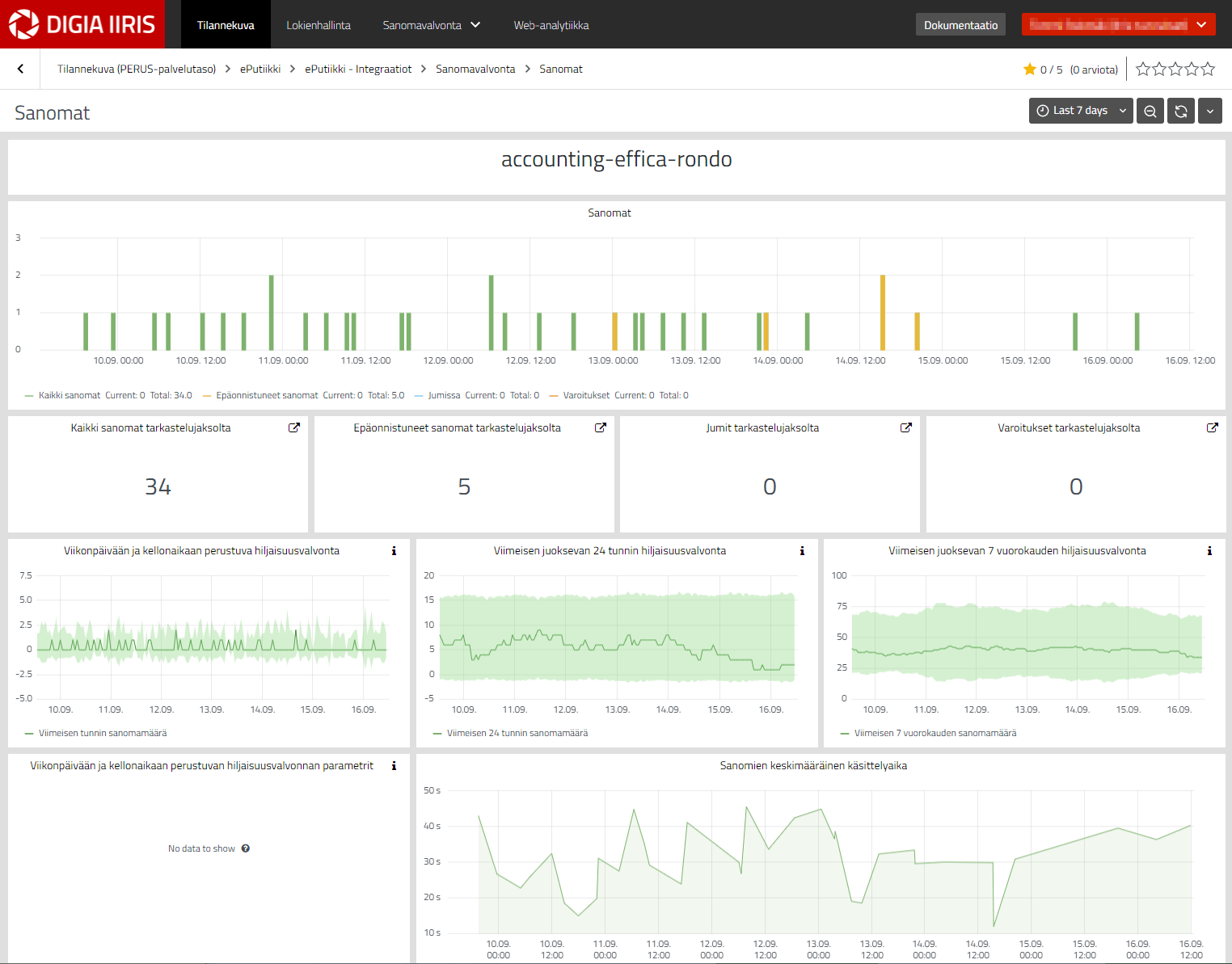The width and height of the screenshot is (1232, 964).
Task: Click Kaikki sanomat tarkastelujaksolta panel title
Action: (x=150, y=427)
